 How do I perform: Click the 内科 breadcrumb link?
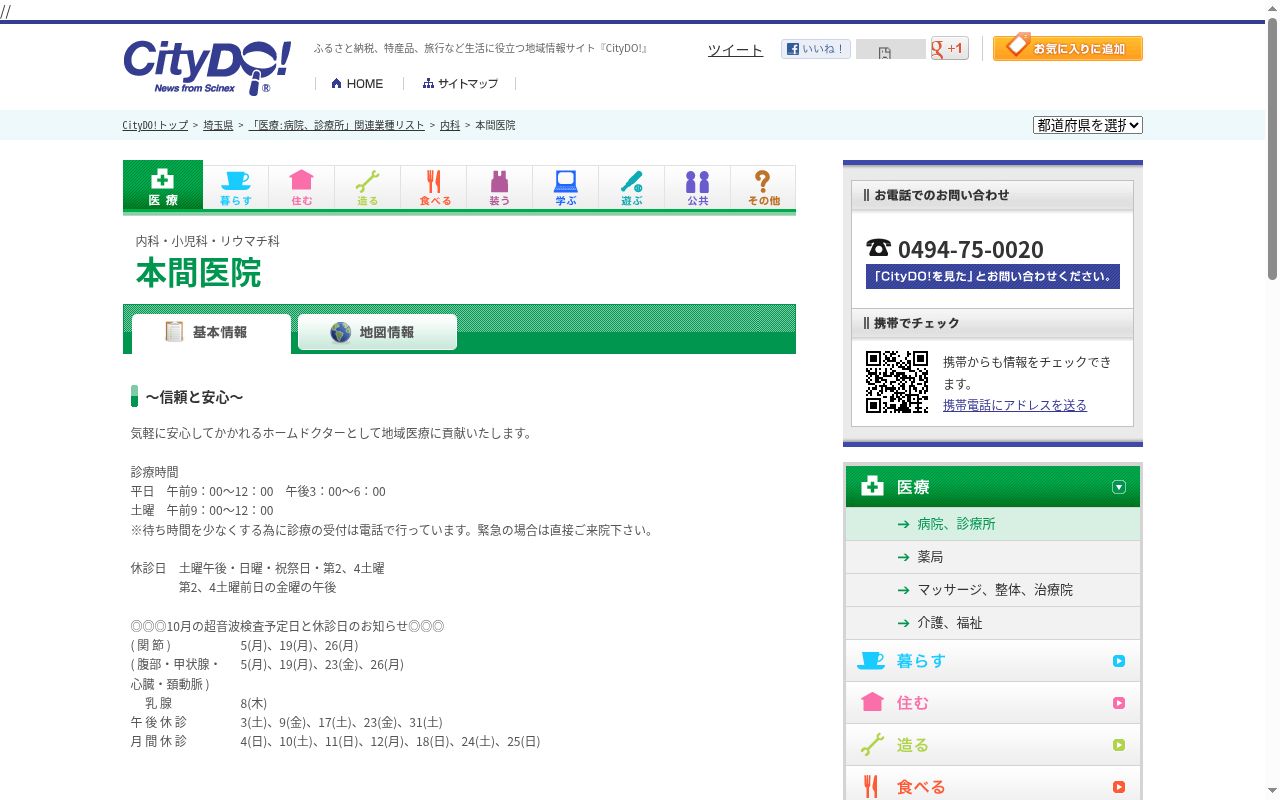[450, 125]
